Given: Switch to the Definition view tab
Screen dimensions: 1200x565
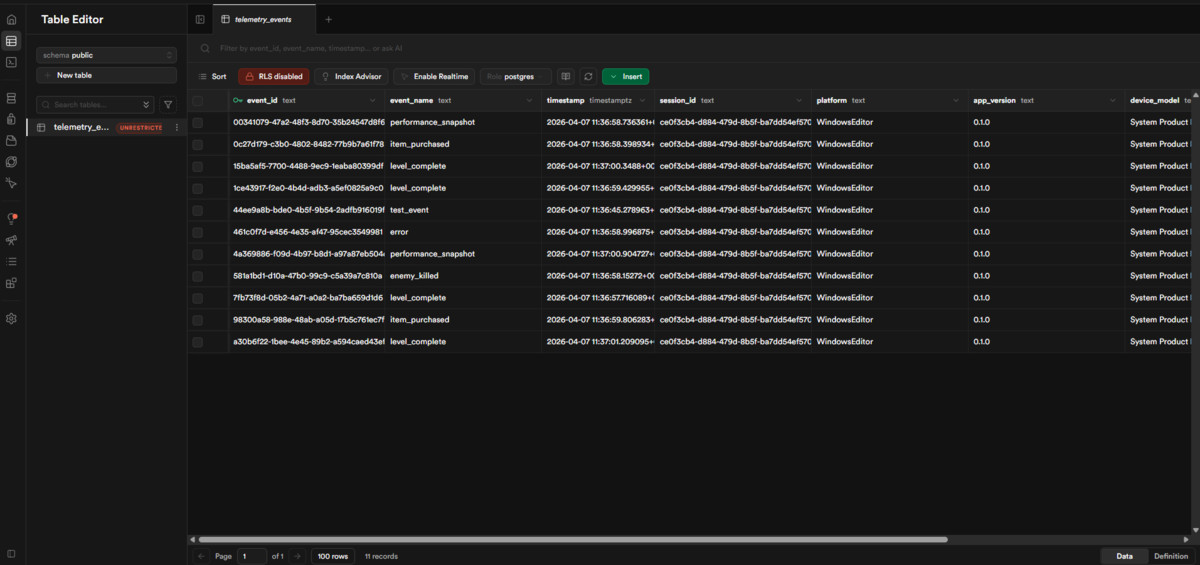Looking at the screenshot, I should (x=1171, y=556).
